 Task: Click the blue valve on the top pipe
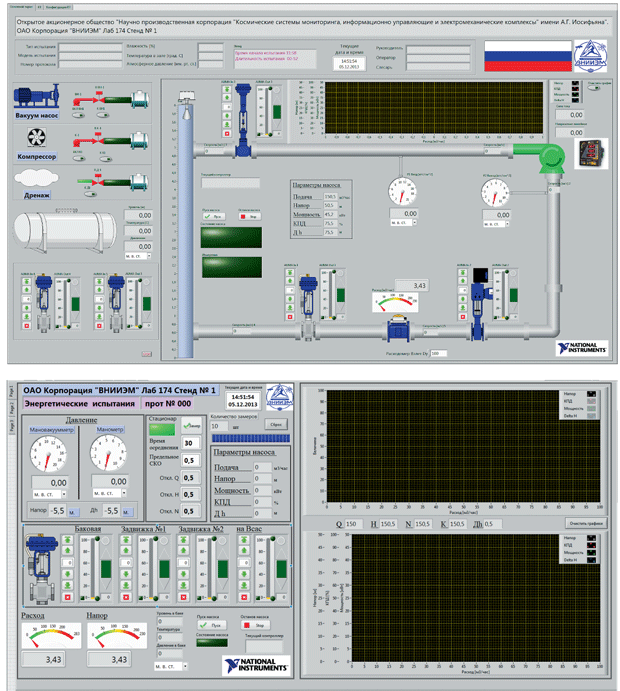[x=243, y=120]
